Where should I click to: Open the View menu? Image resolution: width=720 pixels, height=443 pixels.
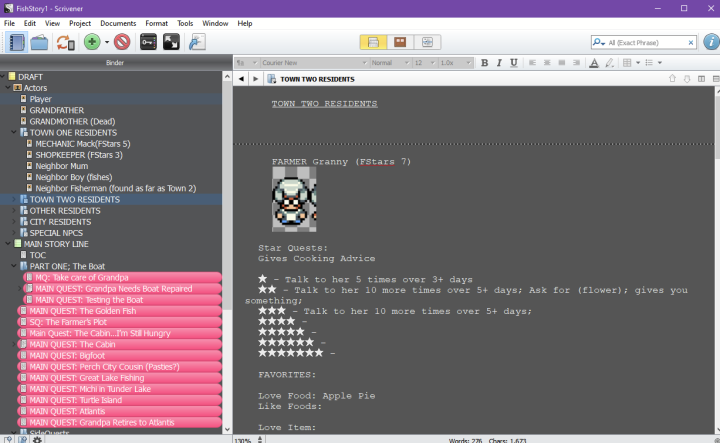pyautogui.click(x=52, y=23)
